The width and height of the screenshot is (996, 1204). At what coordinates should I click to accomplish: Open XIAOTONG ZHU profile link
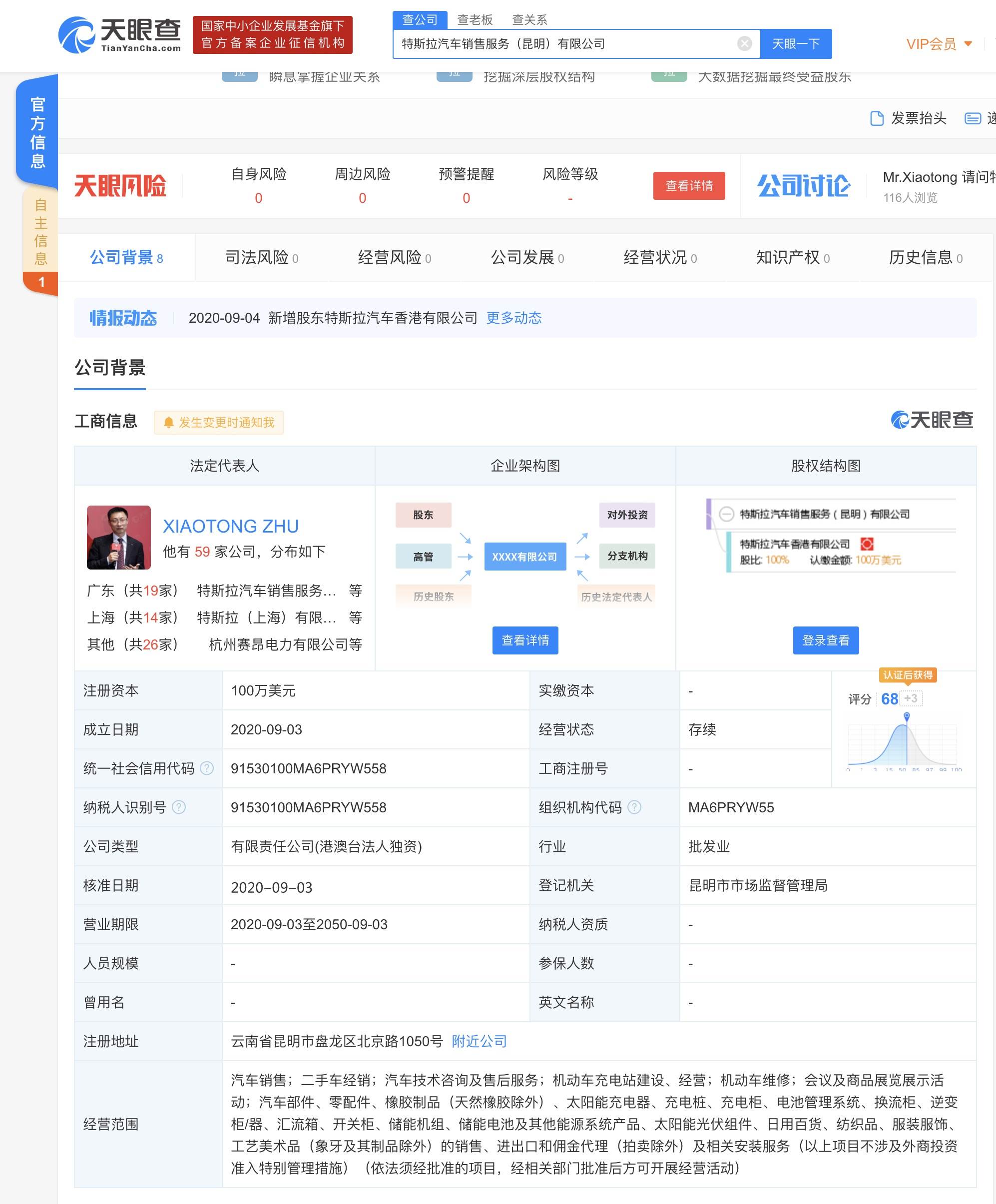230,526
